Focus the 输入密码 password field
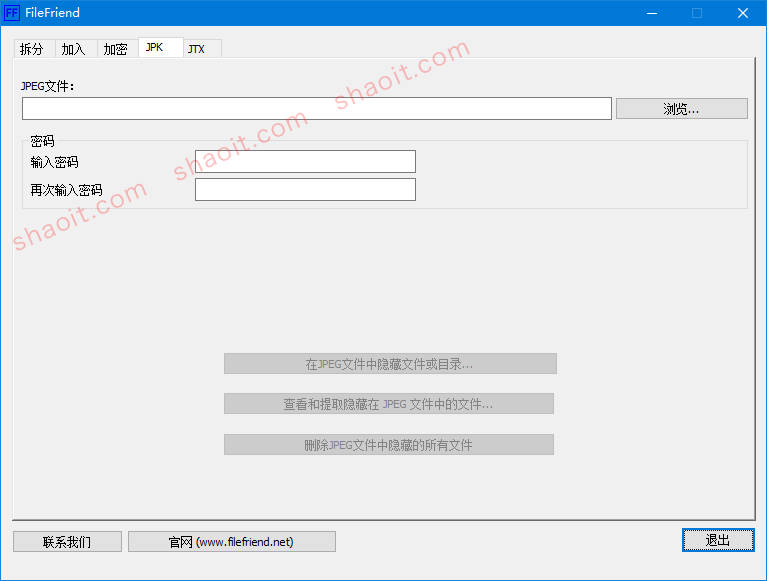 pyautogui.click(x=305, y=161)
